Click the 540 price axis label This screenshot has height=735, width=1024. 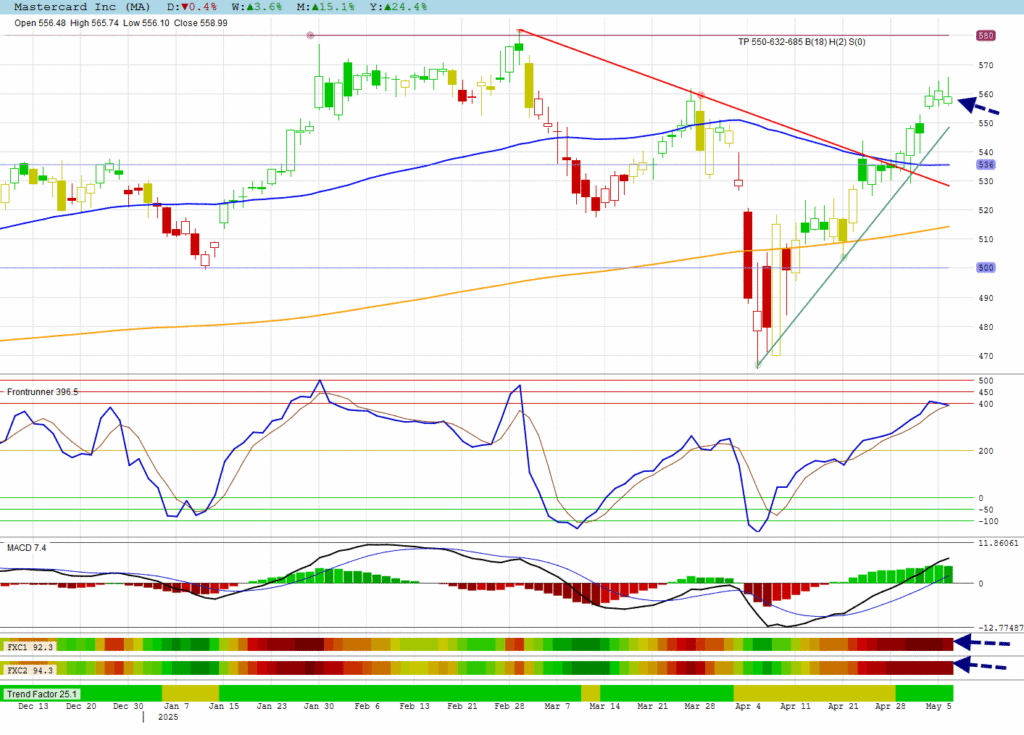click(x=985, y=152)
